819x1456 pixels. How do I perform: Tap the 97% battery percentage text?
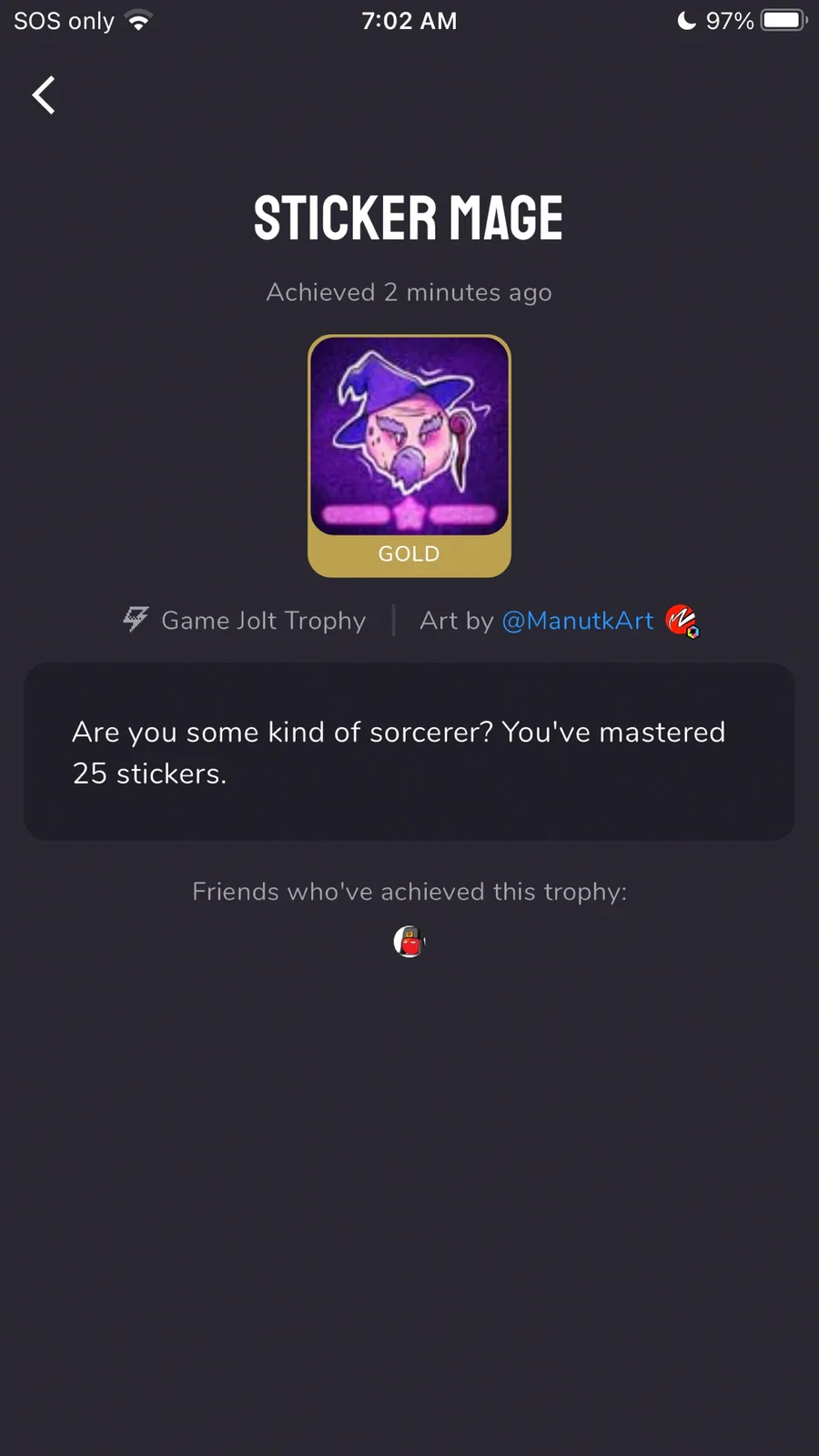click(x=730, y=21)
